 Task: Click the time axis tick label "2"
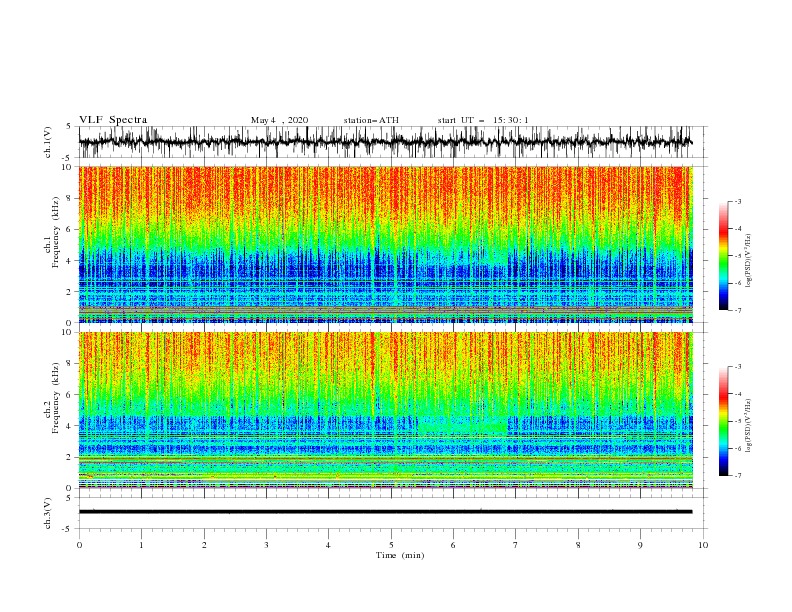pyautogui.click(x=204, y=545)
